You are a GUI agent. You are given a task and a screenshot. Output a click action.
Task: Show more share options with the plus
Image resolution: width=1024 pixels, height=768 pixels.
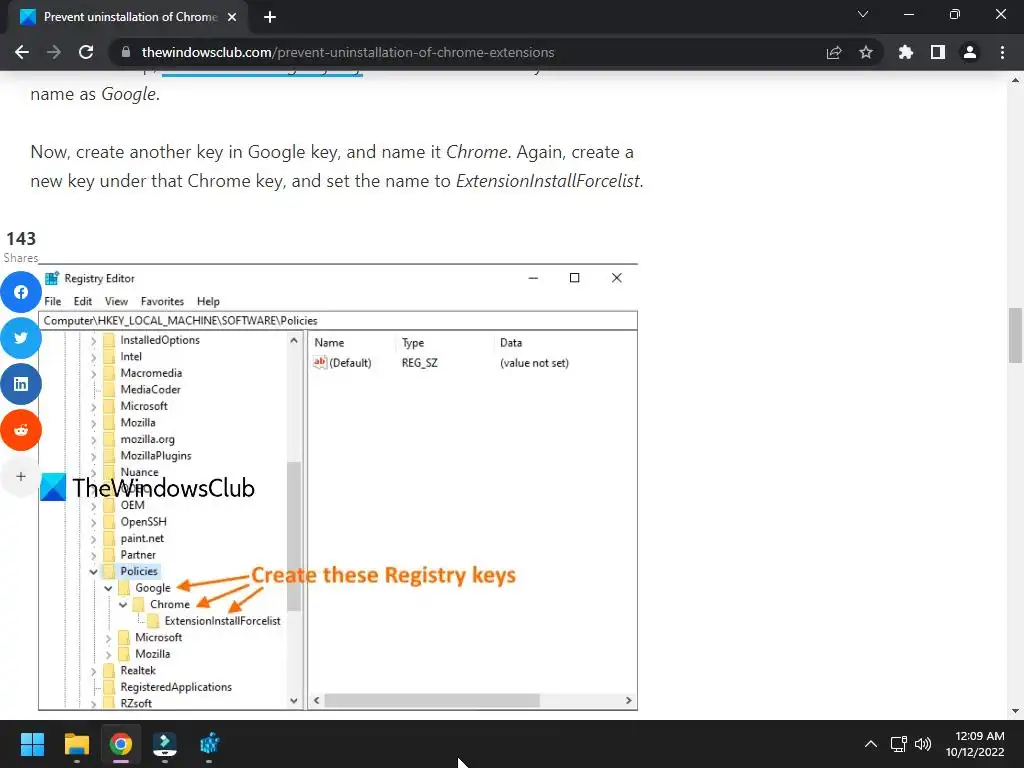click(21, 476)
